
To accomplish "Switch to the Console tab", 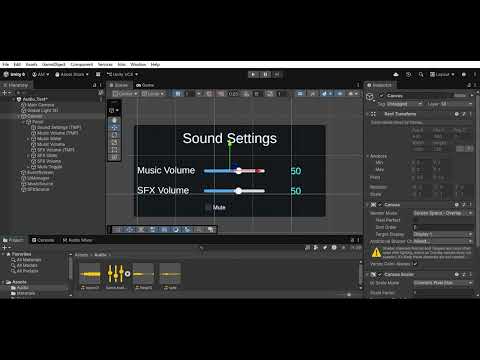I will [43, 240].
